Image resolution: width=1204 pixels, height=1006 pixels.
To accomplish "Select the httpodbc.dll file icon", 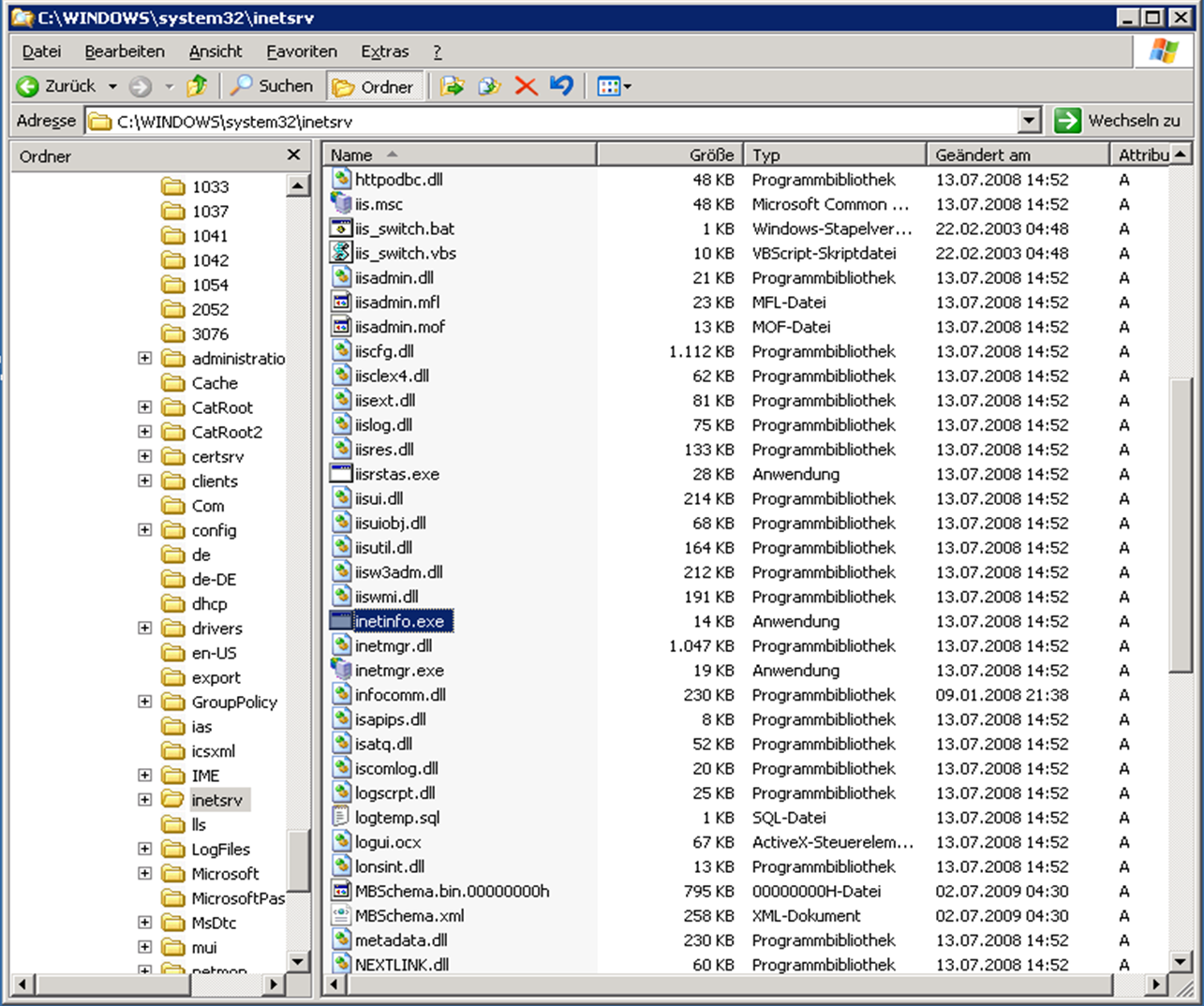I will point(341,179).
